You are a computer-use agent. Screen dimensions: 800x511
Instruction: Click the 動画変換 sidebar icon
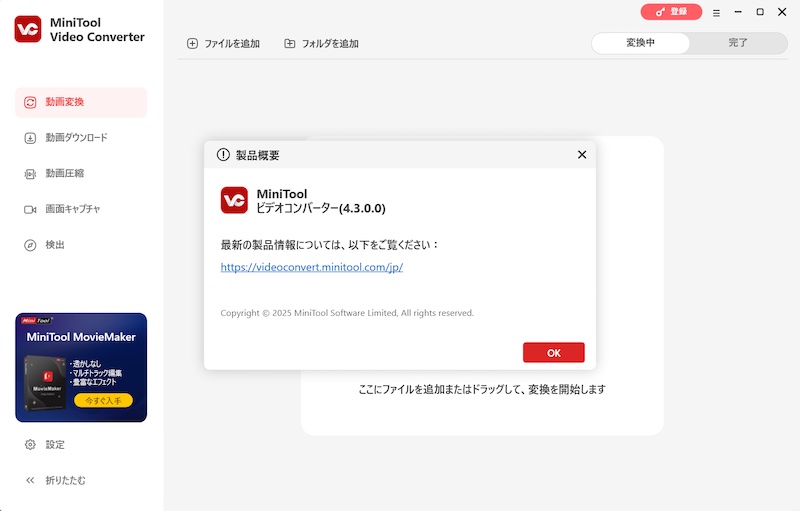click(x=30, y=102)
